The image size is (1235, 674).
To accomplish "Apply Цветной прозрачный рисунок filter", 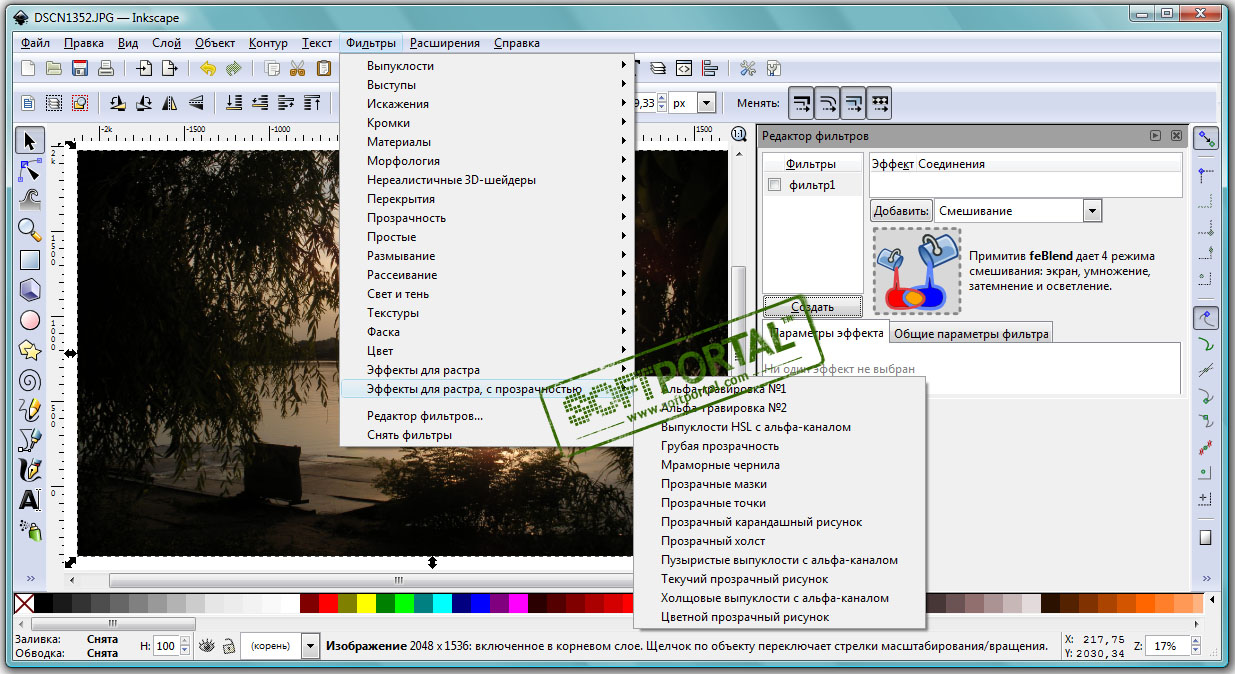I will pos(780,617).
